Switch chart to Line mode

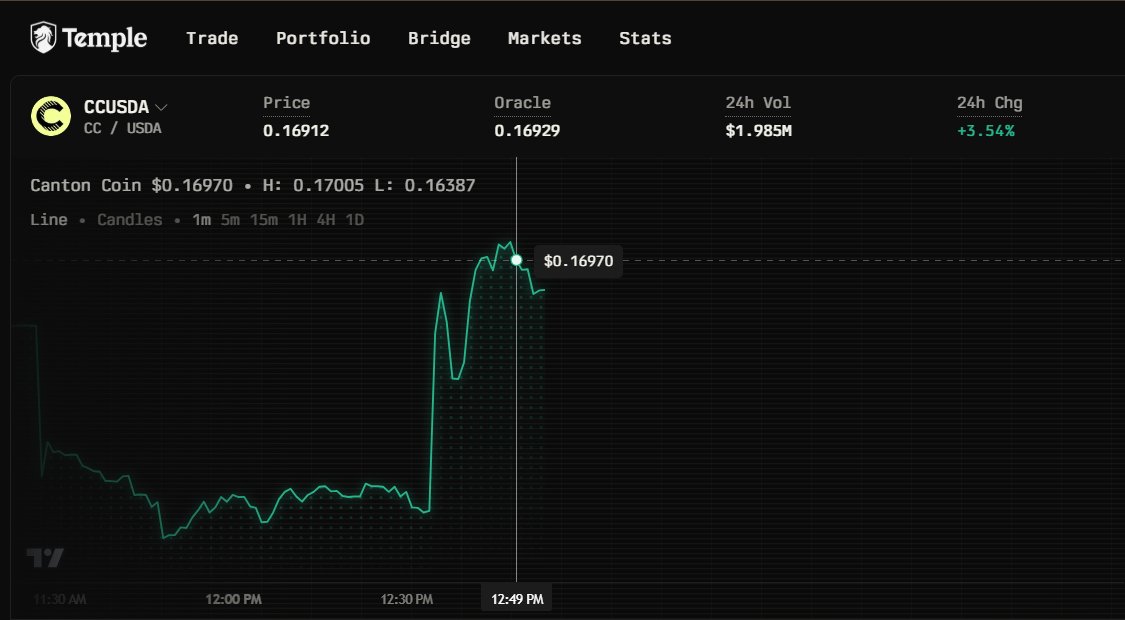coord(49,220)
